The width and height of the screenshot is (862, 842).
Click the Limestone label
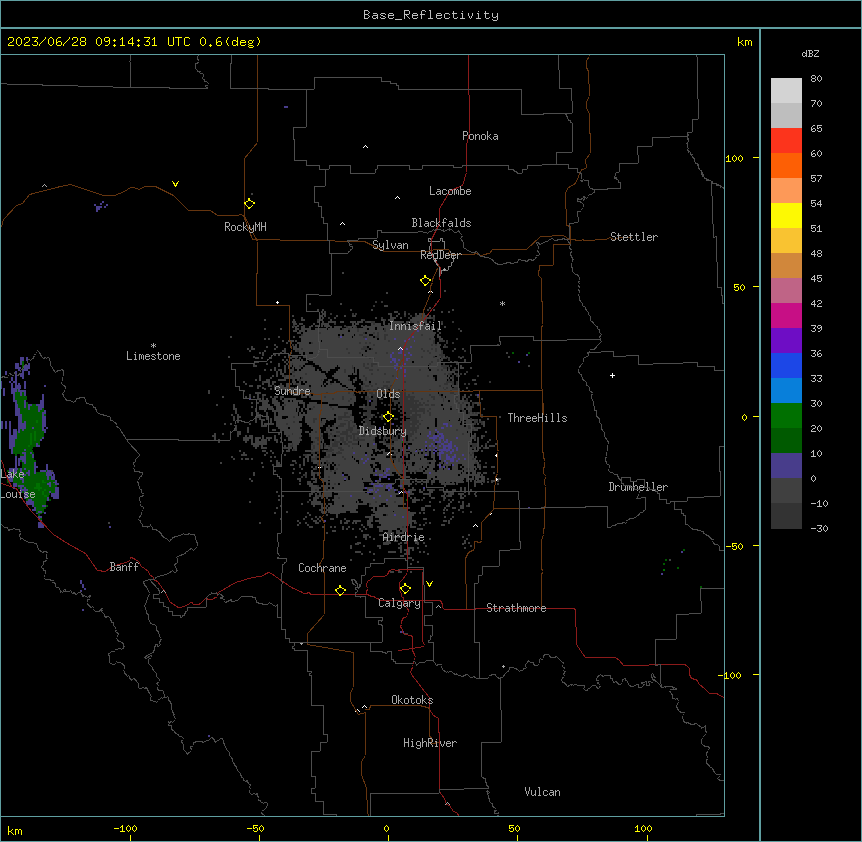tap(153, 356)
